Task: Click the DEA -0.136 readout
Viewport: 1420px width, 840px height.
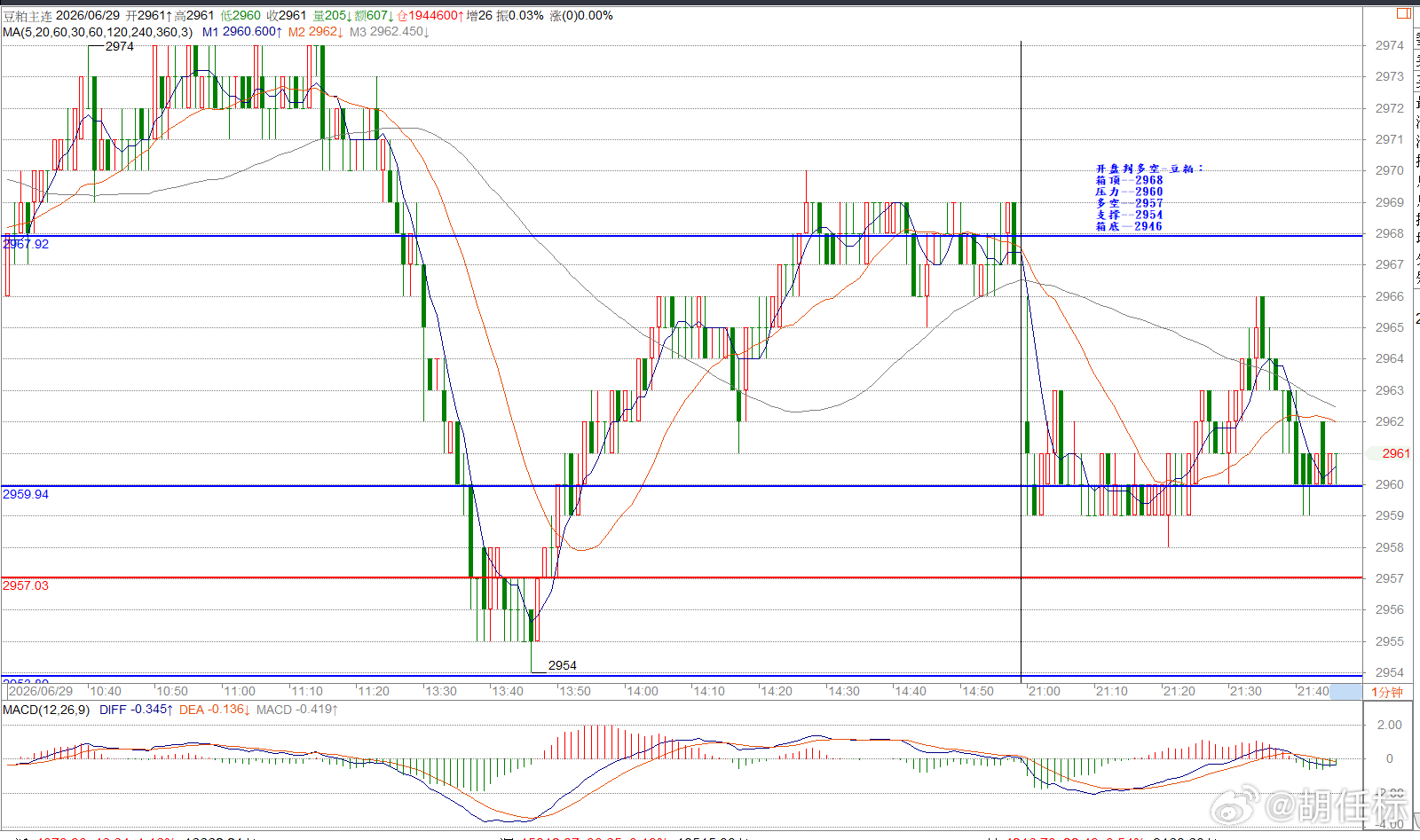Action: point(215,710)
